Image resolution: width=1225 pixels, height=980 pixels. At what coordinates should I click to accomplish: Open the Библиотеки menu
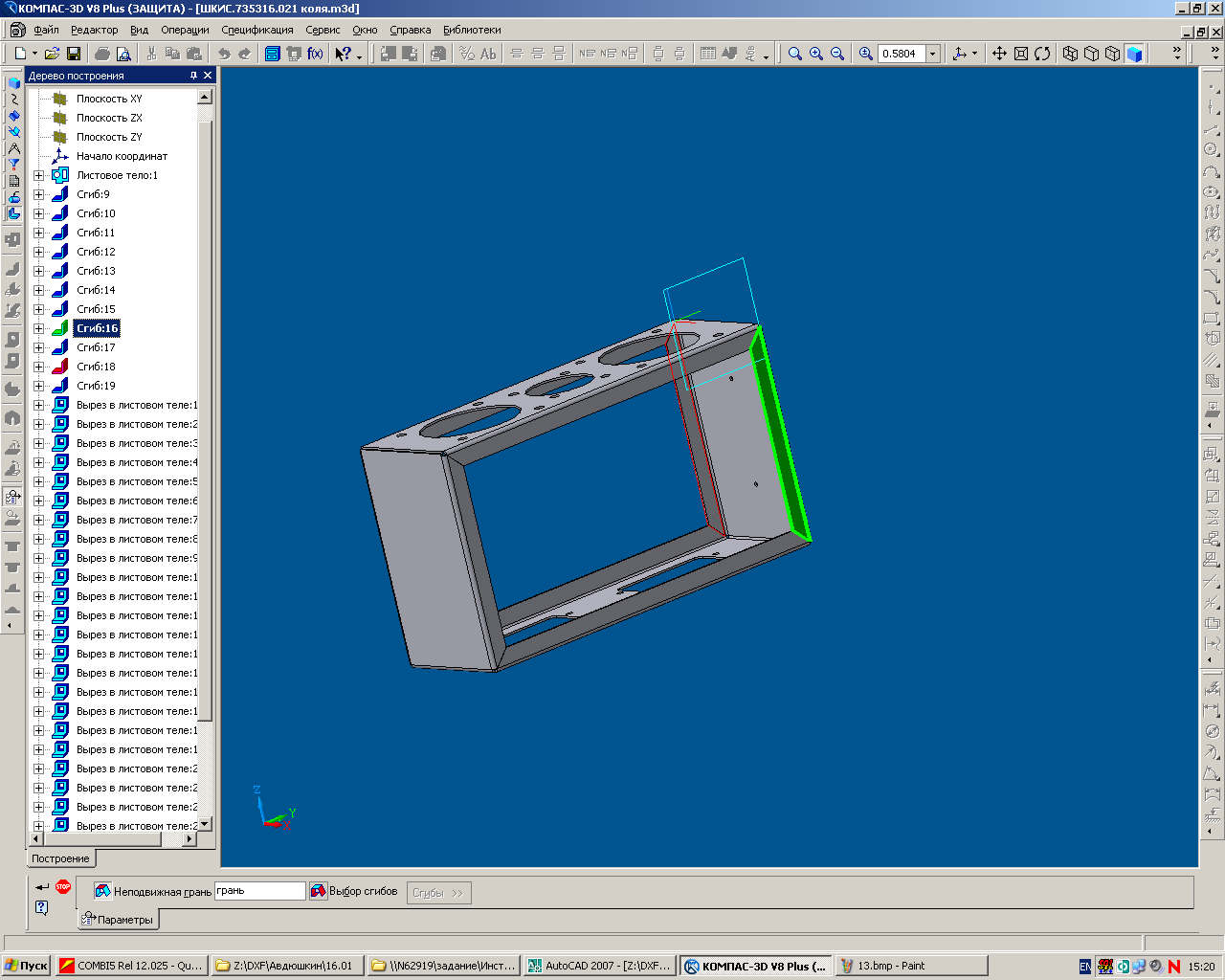click(472, 30)
